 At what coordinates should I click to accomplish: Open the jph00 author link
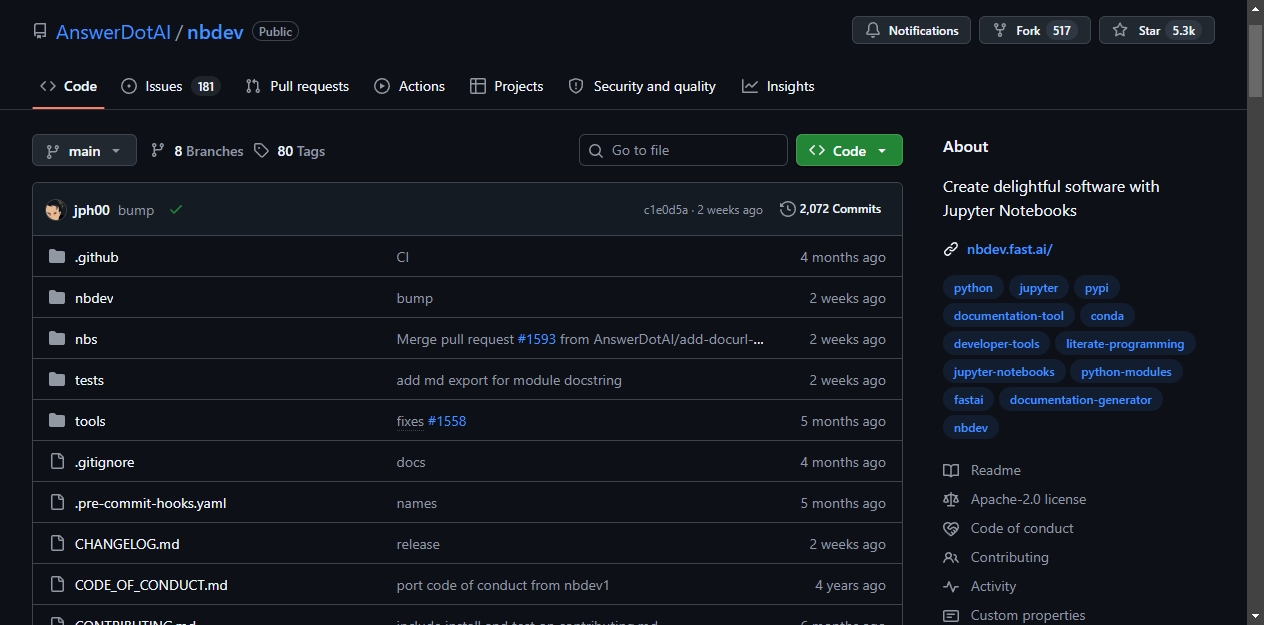pyautogui.click(x=92, y=210)
